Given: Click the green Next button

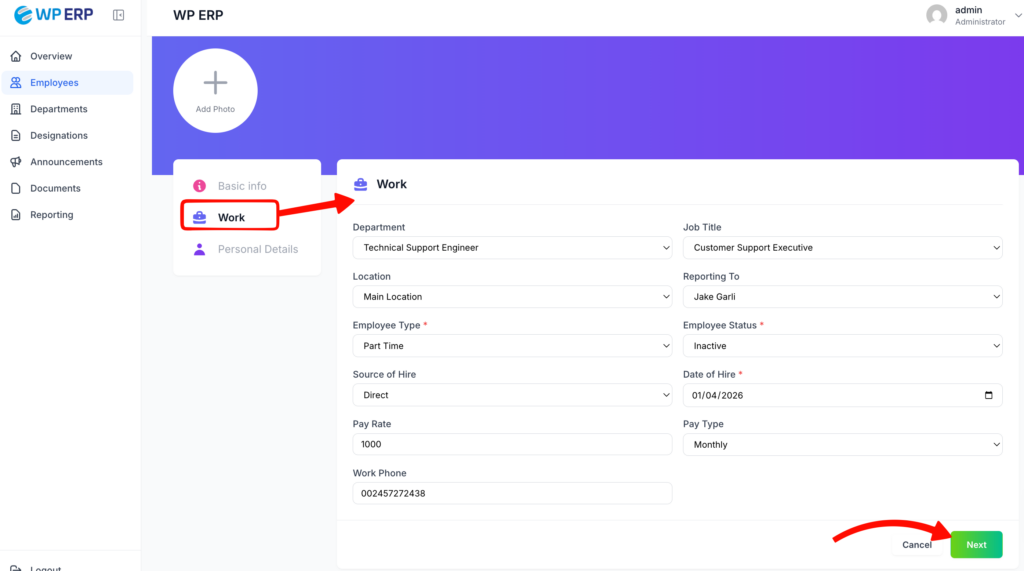Looking at the screenshot, I should tap(976, 545).
